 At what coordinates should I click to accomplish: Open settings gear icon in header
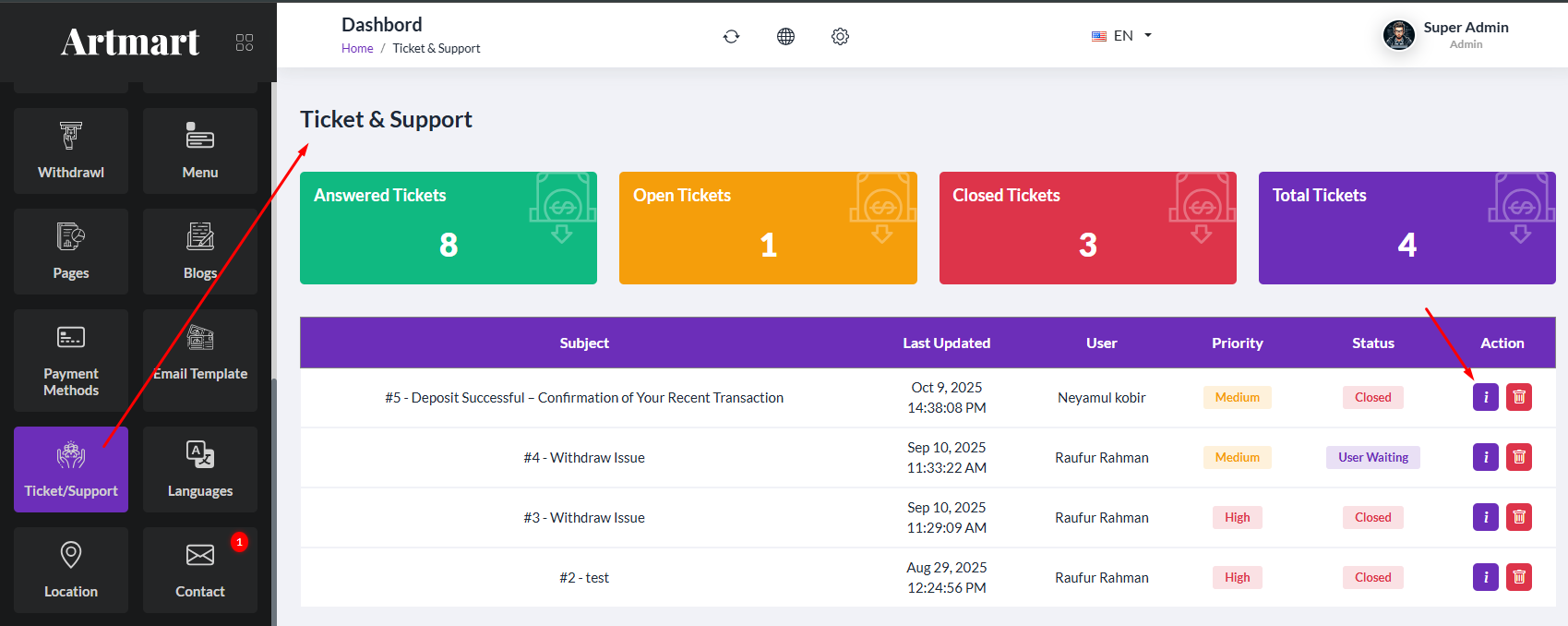[x=840, y=36]
